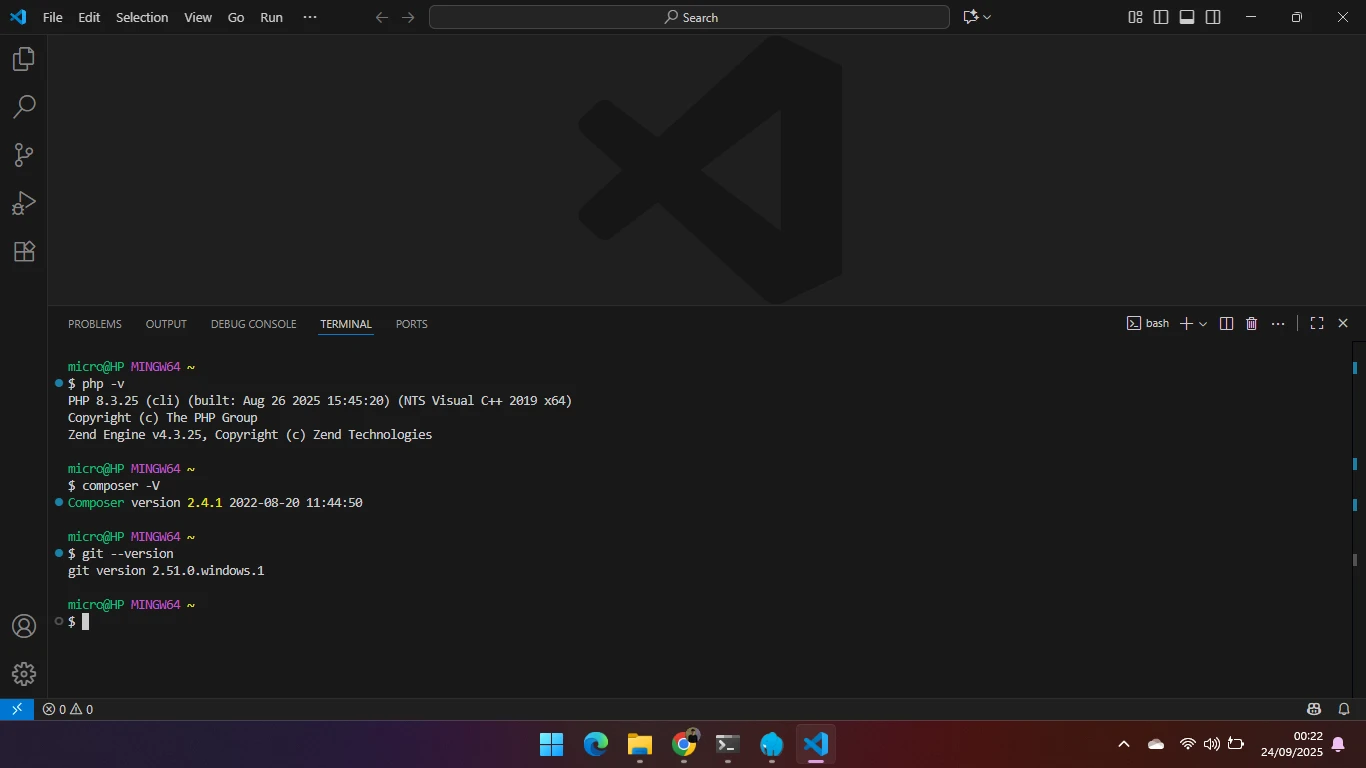
Task: Open the Explorer view in activity bar
Action: [x=24, y=59]
